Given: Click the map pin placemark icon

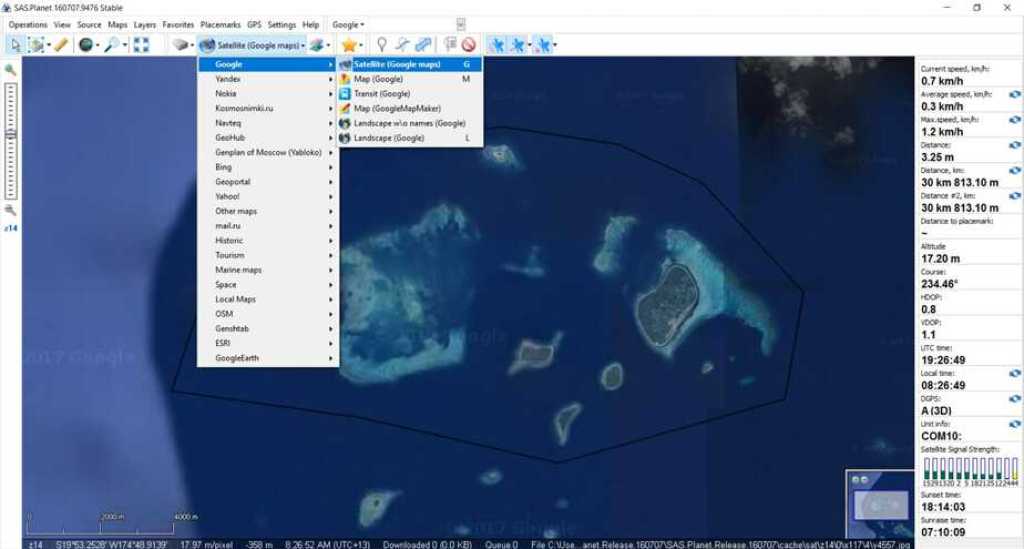Looking at the screenshot, I should tap(381, 44).
